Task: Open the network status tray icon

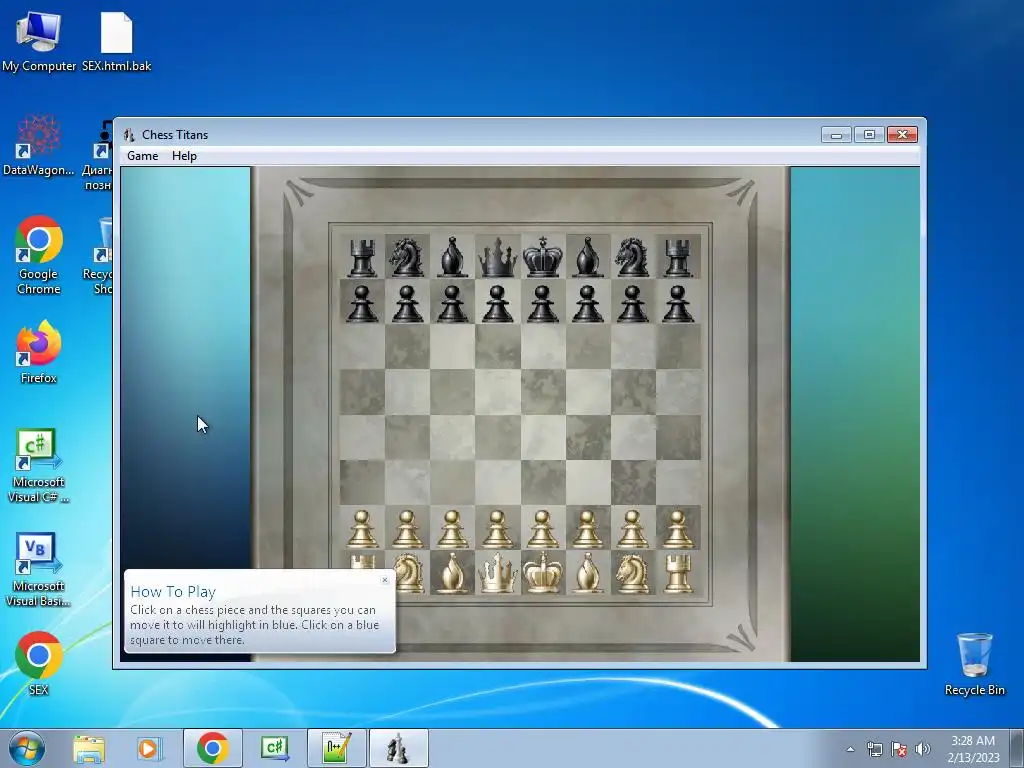Action: [x=874, y=749]
